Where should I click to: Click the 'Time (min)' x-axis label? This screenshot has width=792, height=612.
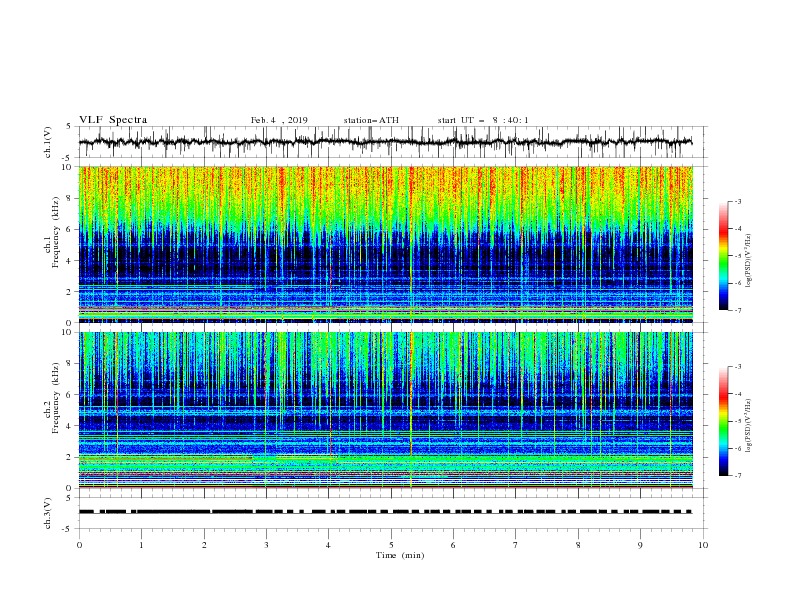click(x=400, y=555)
